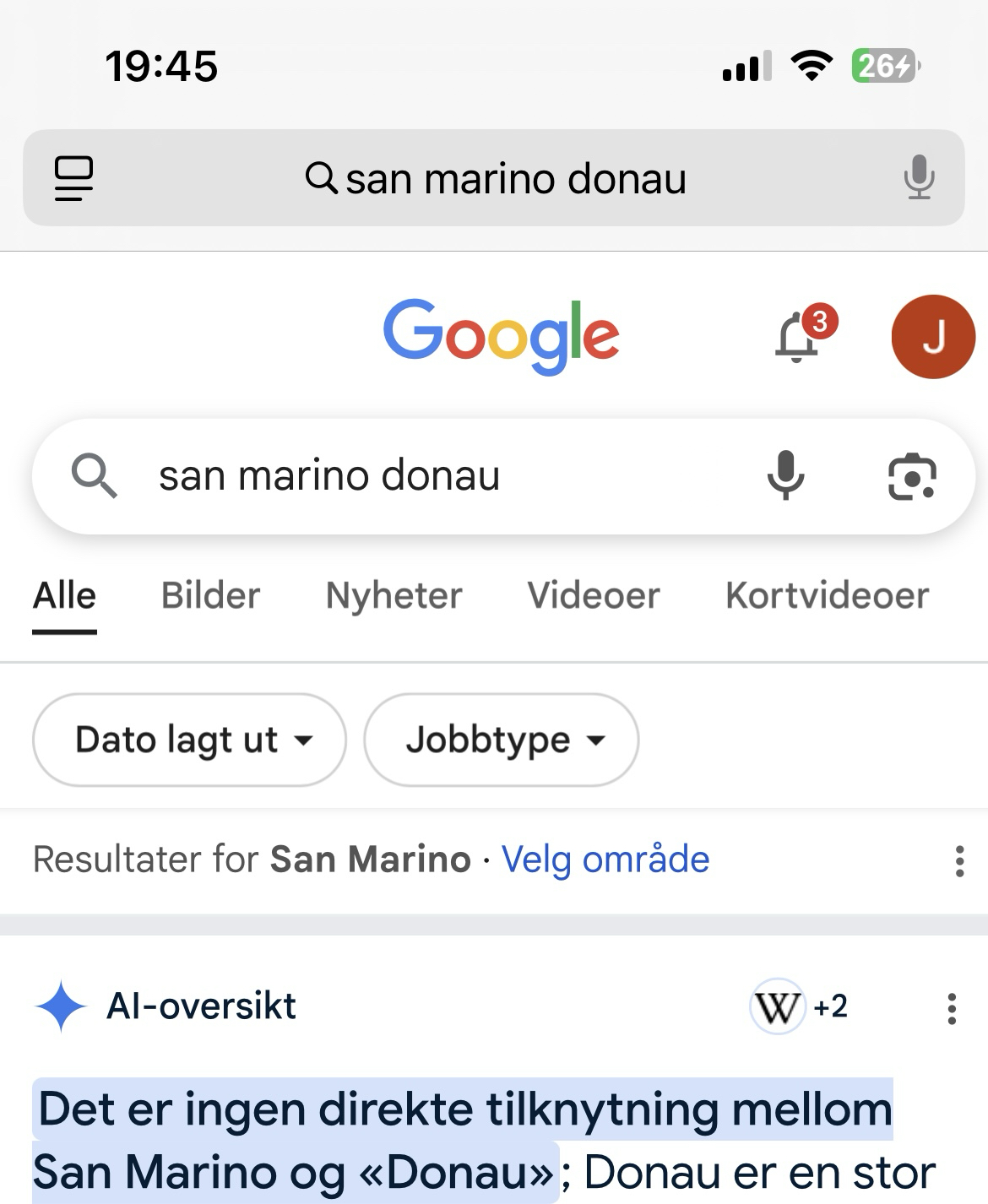Tap the AI-oversikt sparkle icon
The height and width of the screenshot is (1204, 988).
(x=61, y=1006)
